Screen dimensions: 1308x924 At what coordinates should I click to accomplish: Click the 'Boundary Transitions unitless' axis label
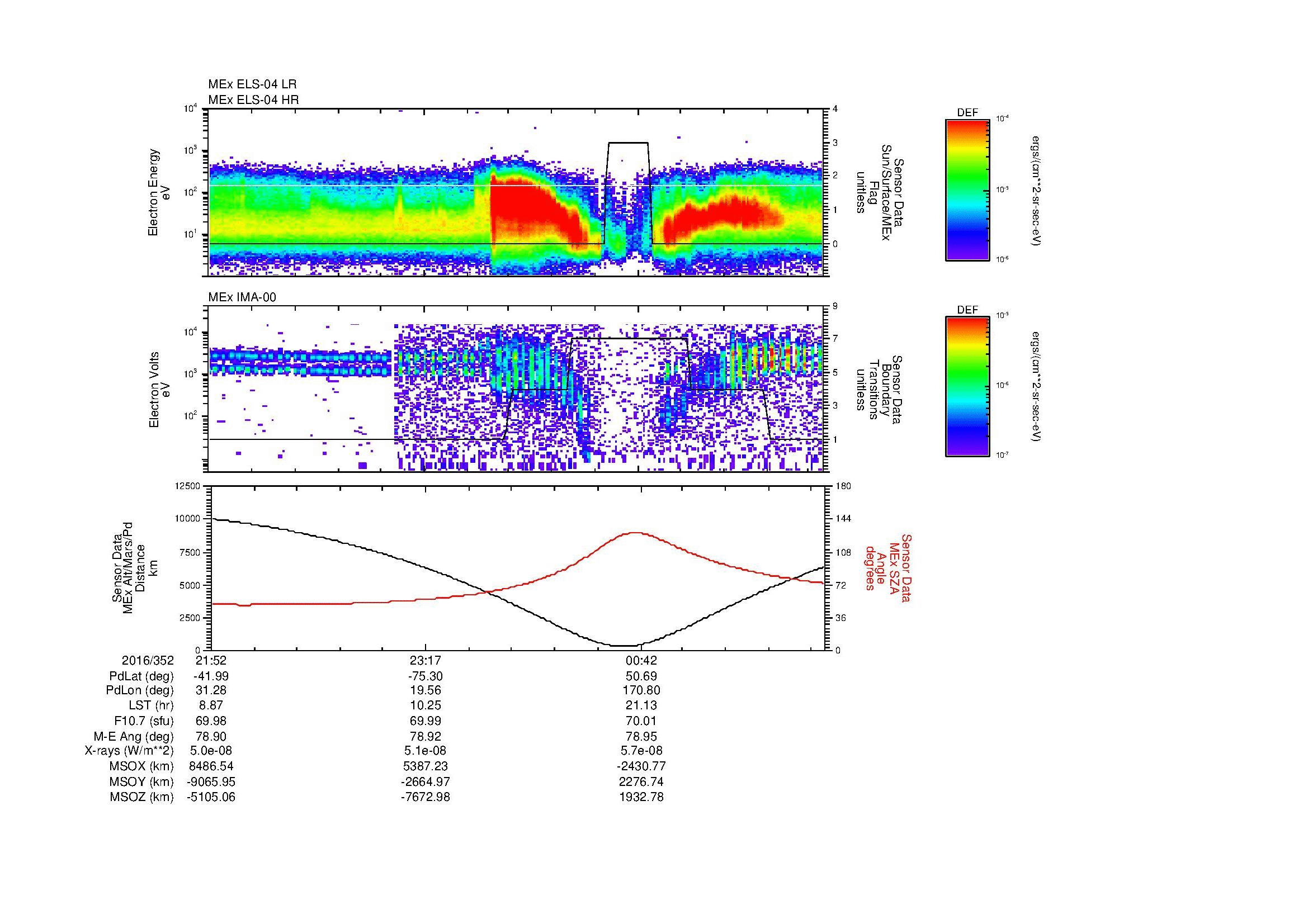(x=879, y=390)
